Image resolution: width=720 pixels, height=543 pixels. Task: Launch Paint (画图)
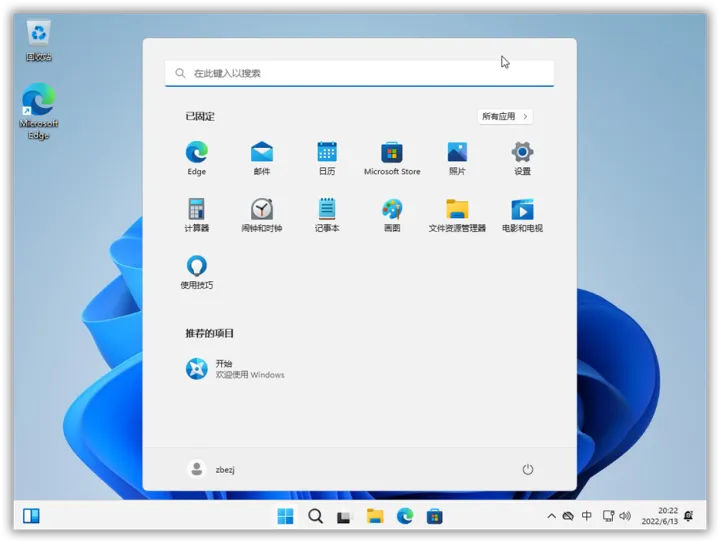[x=392, y=215]
